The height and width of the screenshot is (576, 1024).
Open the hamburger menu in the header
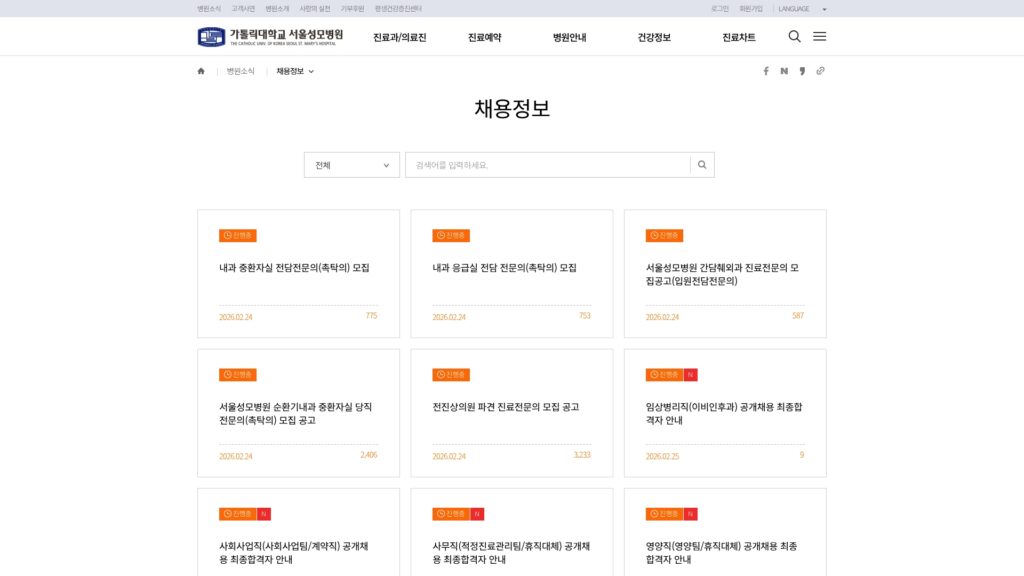point(819,35)
